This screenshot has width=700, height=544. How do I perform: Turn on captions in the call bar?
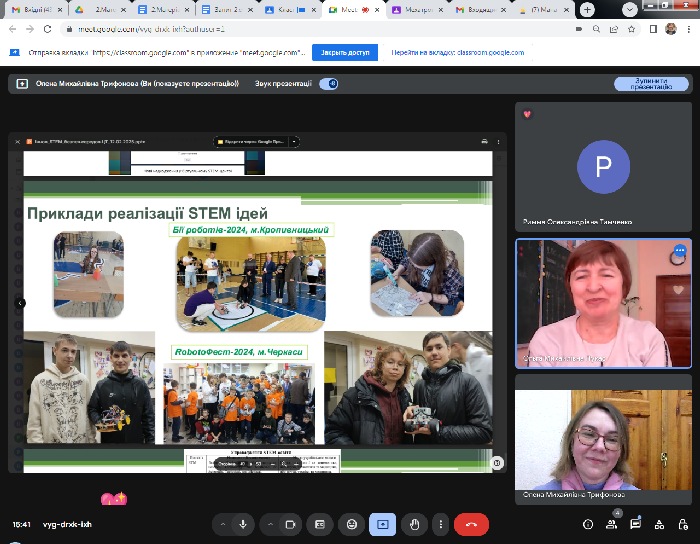click(320, 524)
